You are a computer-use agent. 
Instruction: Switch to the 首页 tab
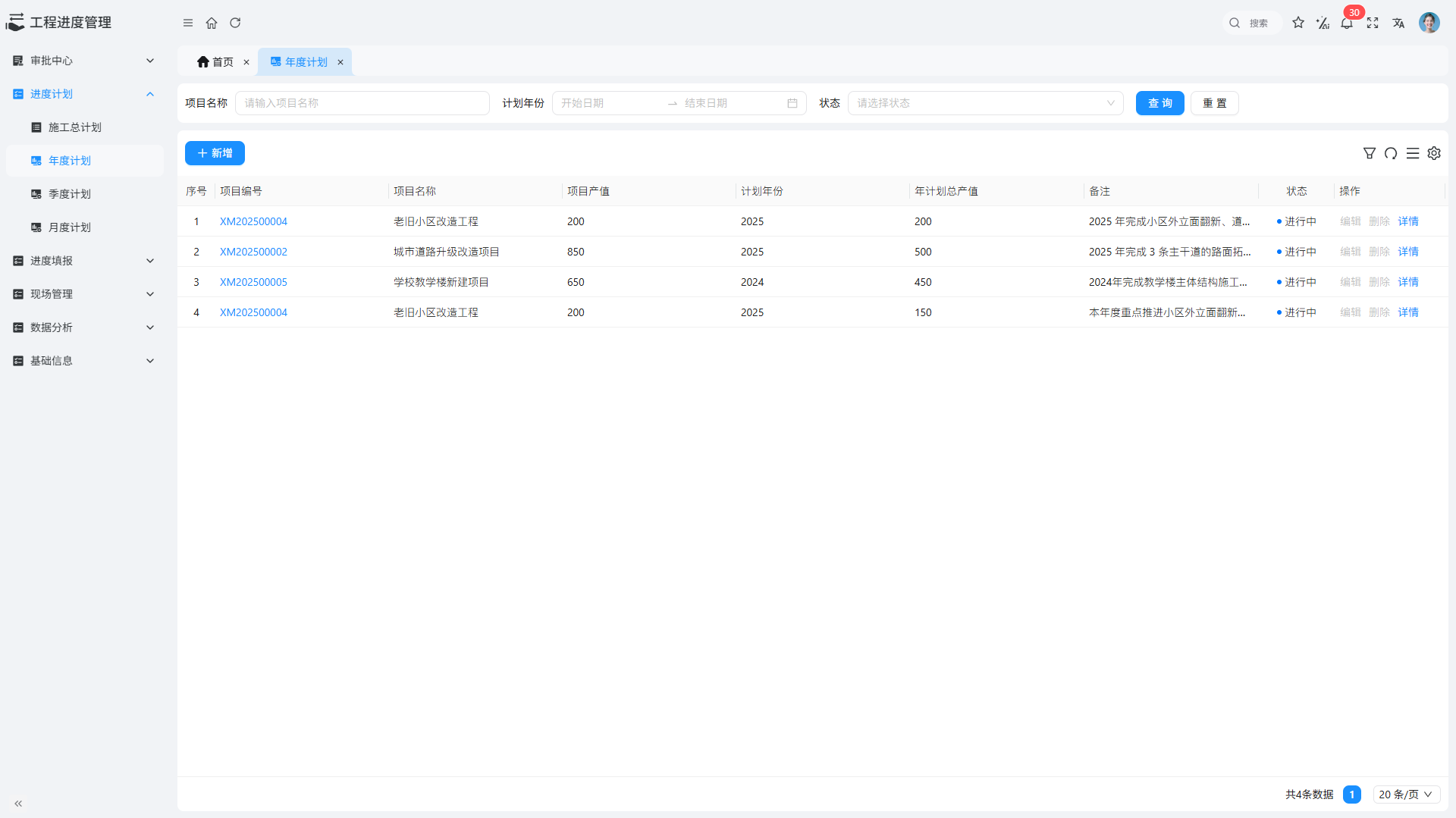click(215, 62)
